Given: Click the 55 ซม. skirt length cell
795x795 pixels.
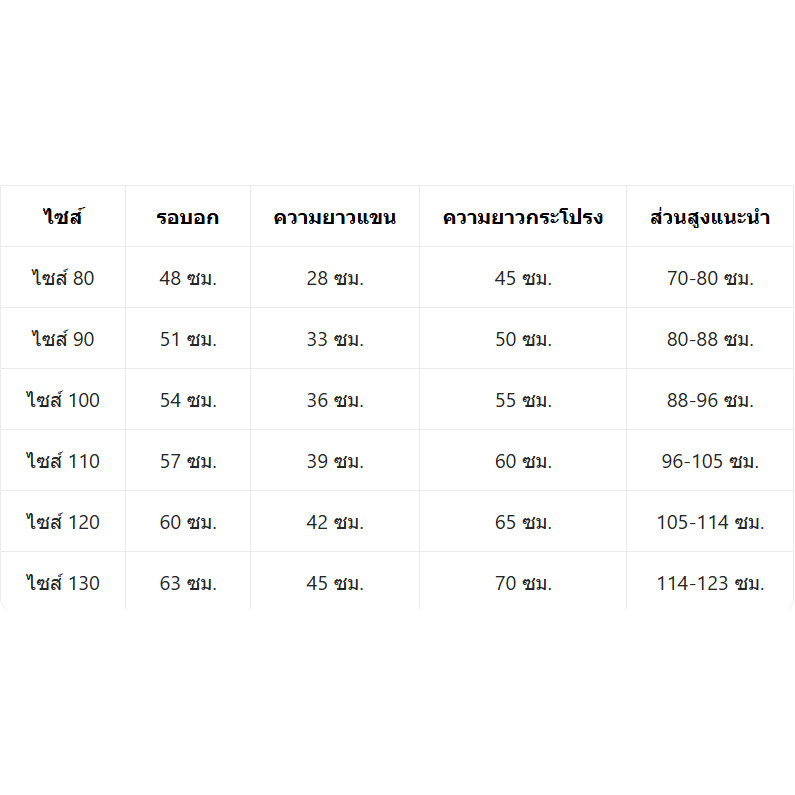Looking at the screenshot, I should [523, 400].
